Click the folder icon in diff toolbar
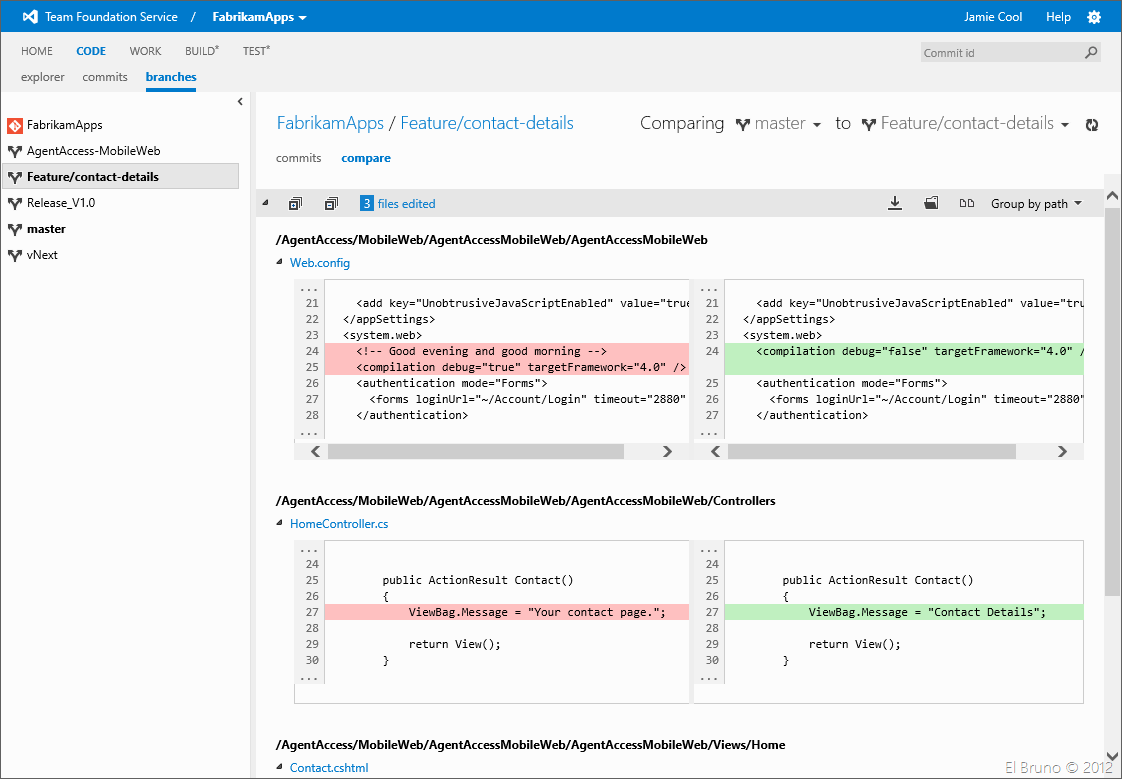 931,204
